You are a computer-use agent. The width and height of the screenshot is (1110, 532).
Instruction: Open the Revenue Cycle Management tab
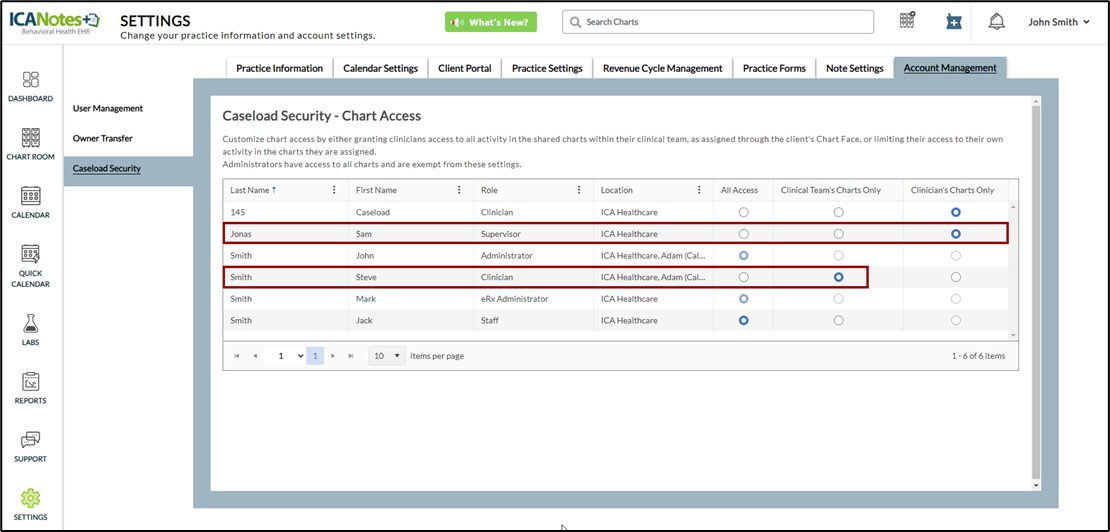click(x=662, y=68)
